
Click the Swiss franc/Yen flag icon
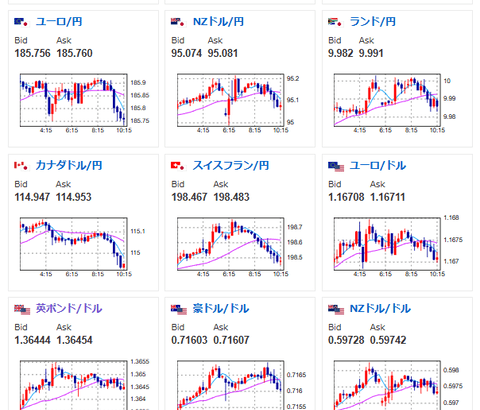click(178, 165)
